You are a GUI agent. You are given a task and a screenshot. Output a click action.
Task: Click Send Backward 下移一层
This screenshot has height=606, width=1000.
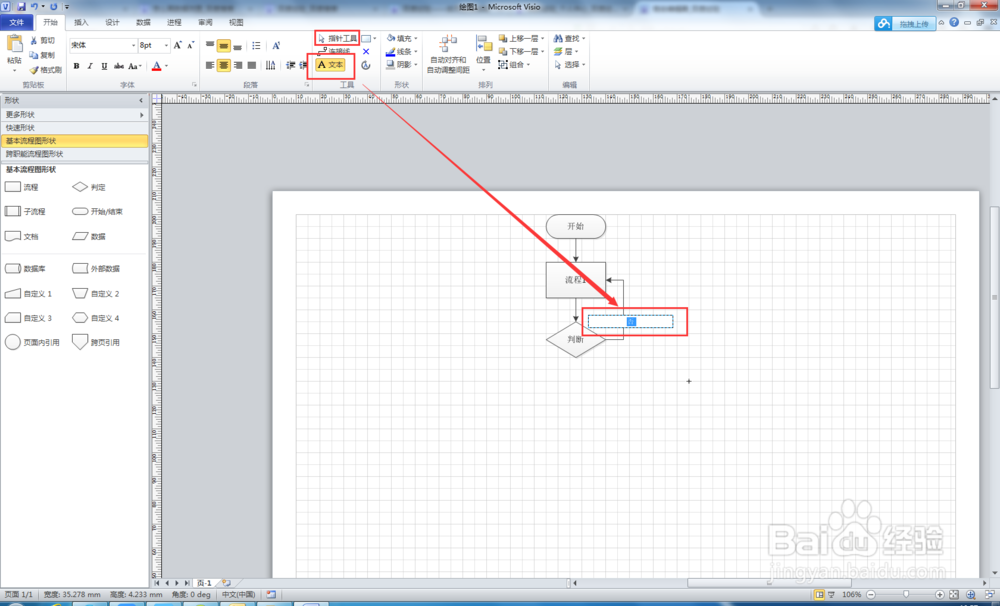click(x=521, y=51)
